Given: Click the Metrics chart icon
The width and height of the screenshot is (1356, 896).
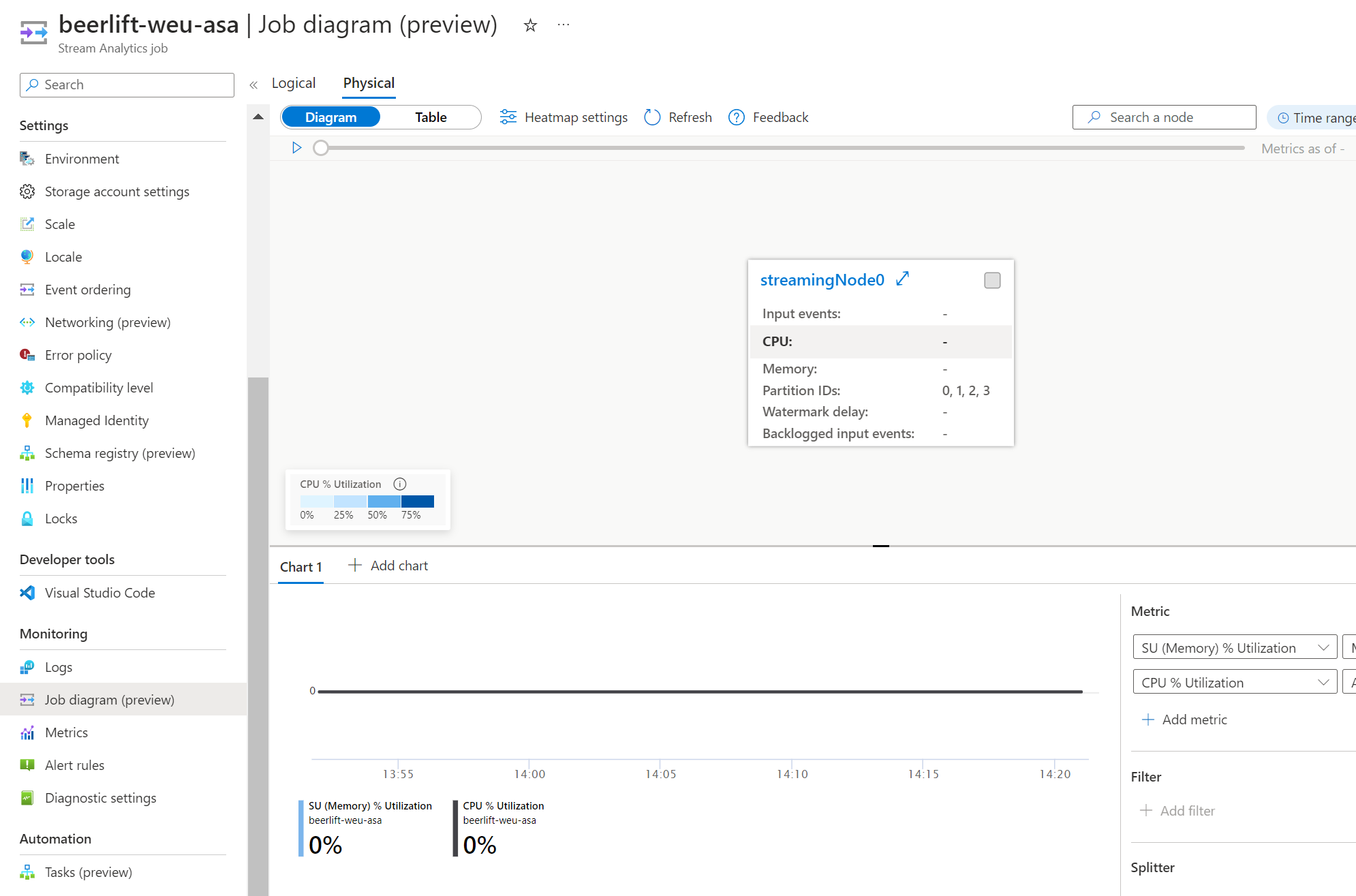Looking at the screenshot, I should (x=27, y=732).
